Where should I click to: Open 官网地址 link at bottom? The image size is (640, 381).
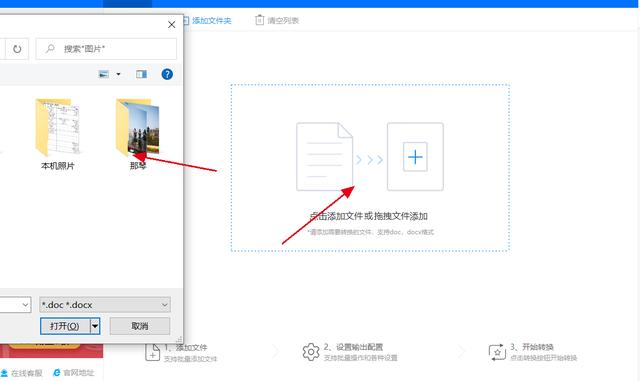[x=74, y=373]
